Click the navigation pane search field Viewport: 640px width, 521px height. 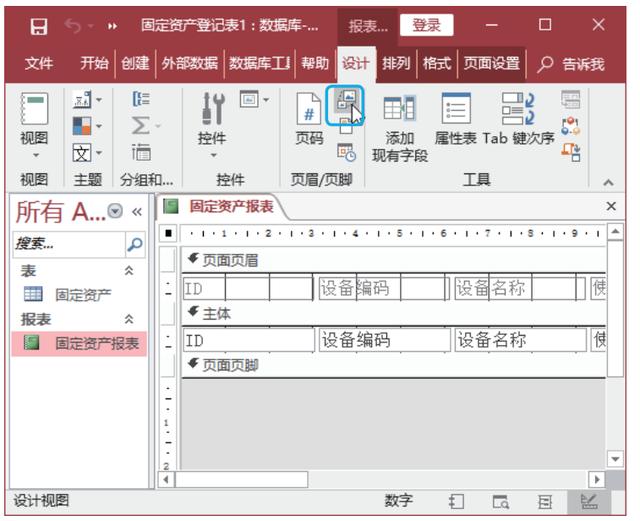tap(69, 244)
